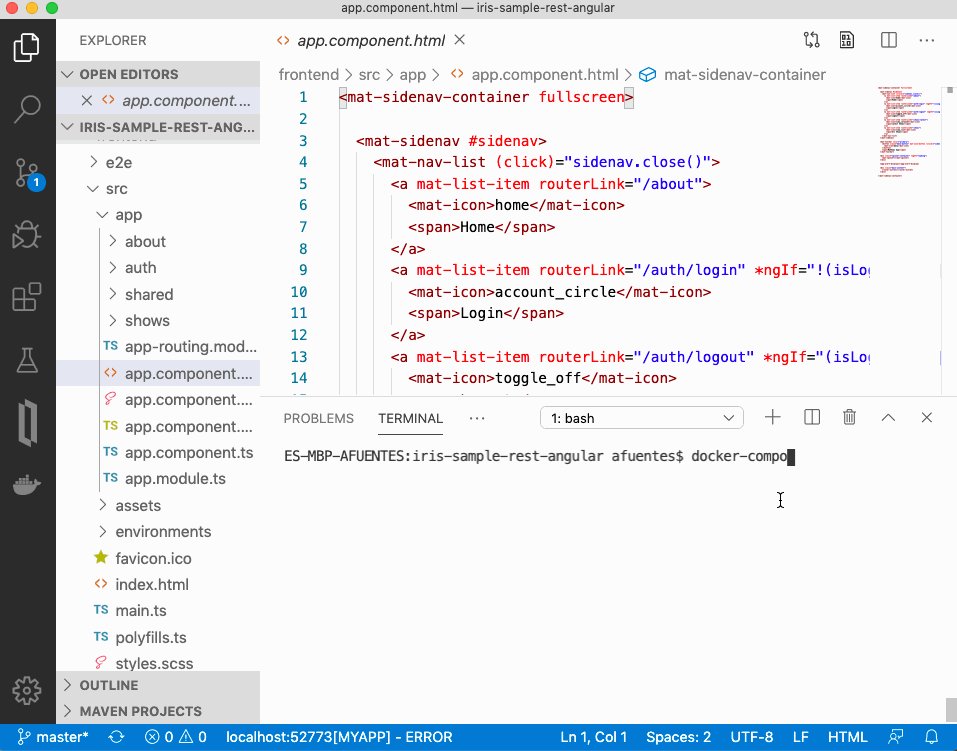Screen dimensions: 957x751
Task: Expand the Maven Projects section
Action: tap(140, 712)
